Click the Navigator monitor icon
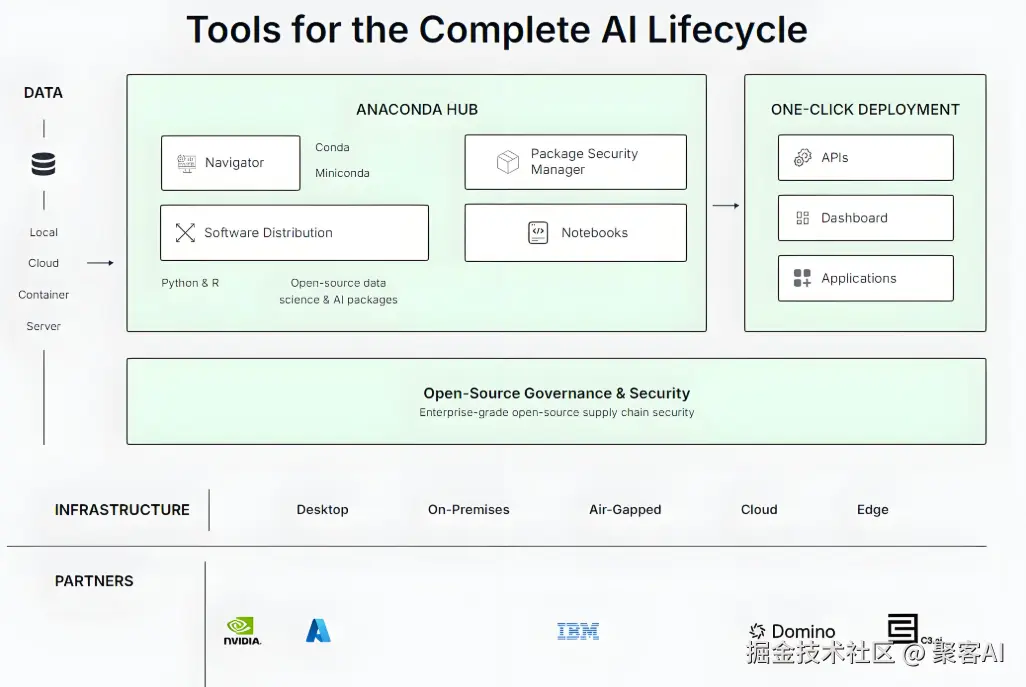 pos(186,163)
